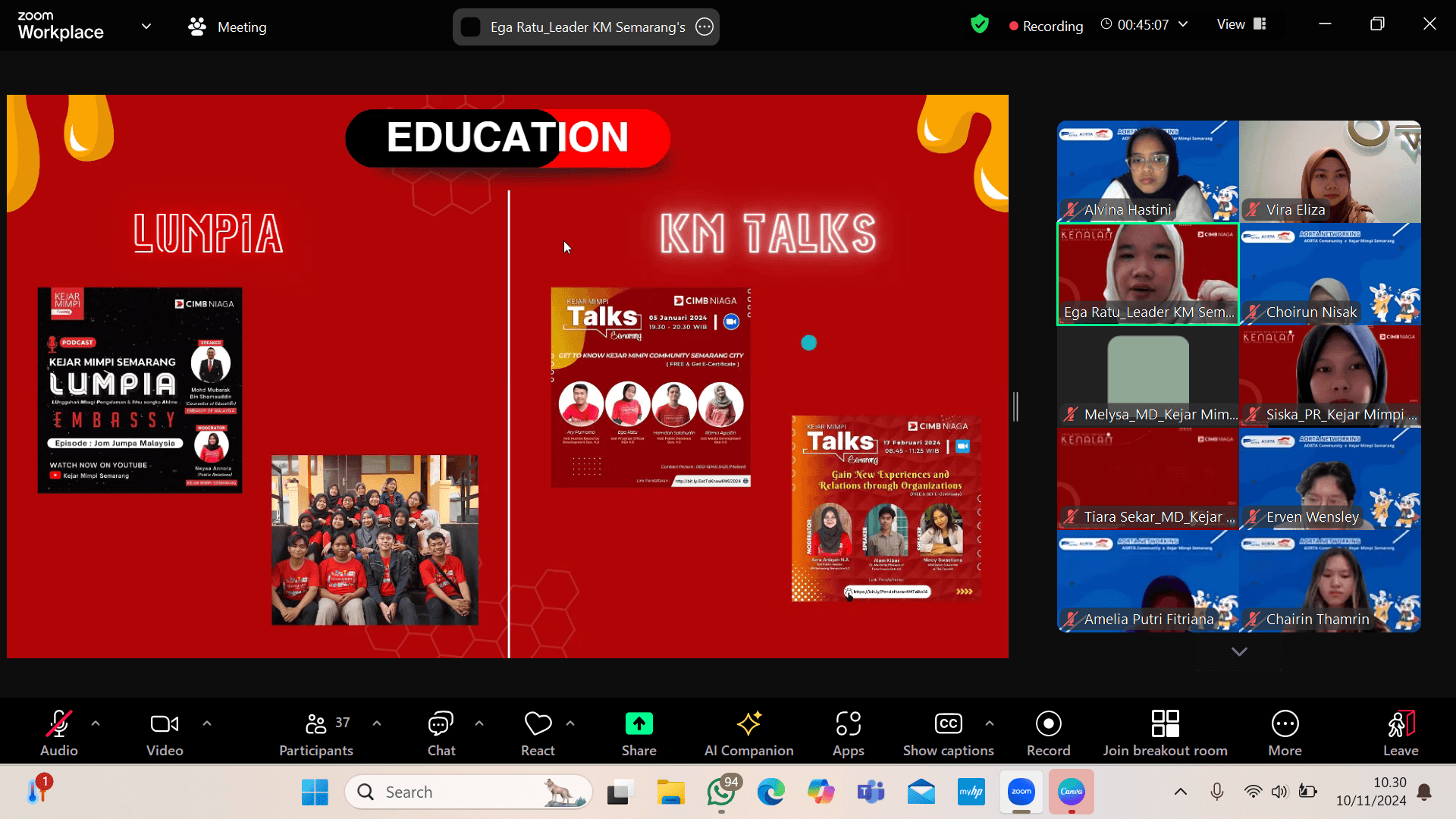Open WhatsApp from the Windows taskbar
1456x819 pixels.
[x=720, y=792]
